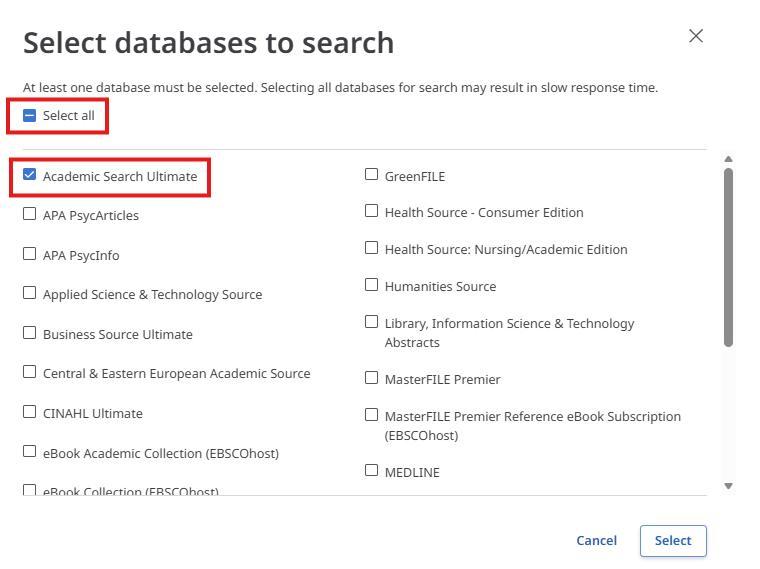Uncheck Academic Search Ultimate database
The image size is (760, 569).
(30, 176)
